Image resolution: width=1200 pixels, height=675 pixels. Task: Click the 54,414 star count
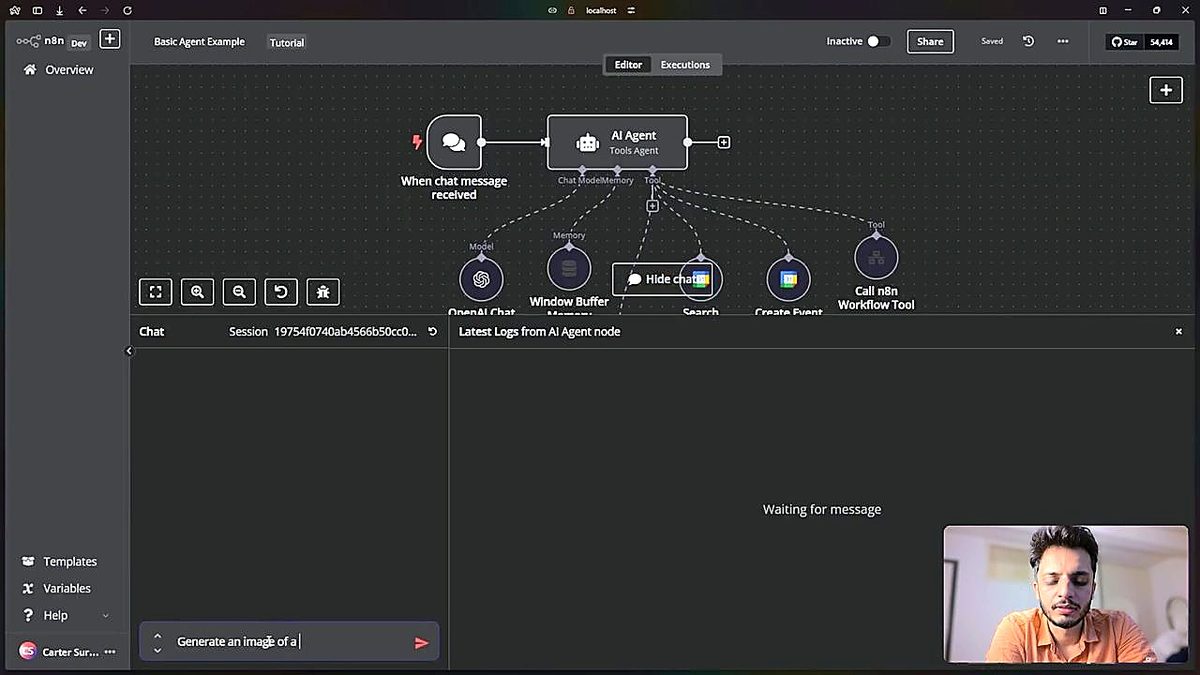click(1161, 42)
